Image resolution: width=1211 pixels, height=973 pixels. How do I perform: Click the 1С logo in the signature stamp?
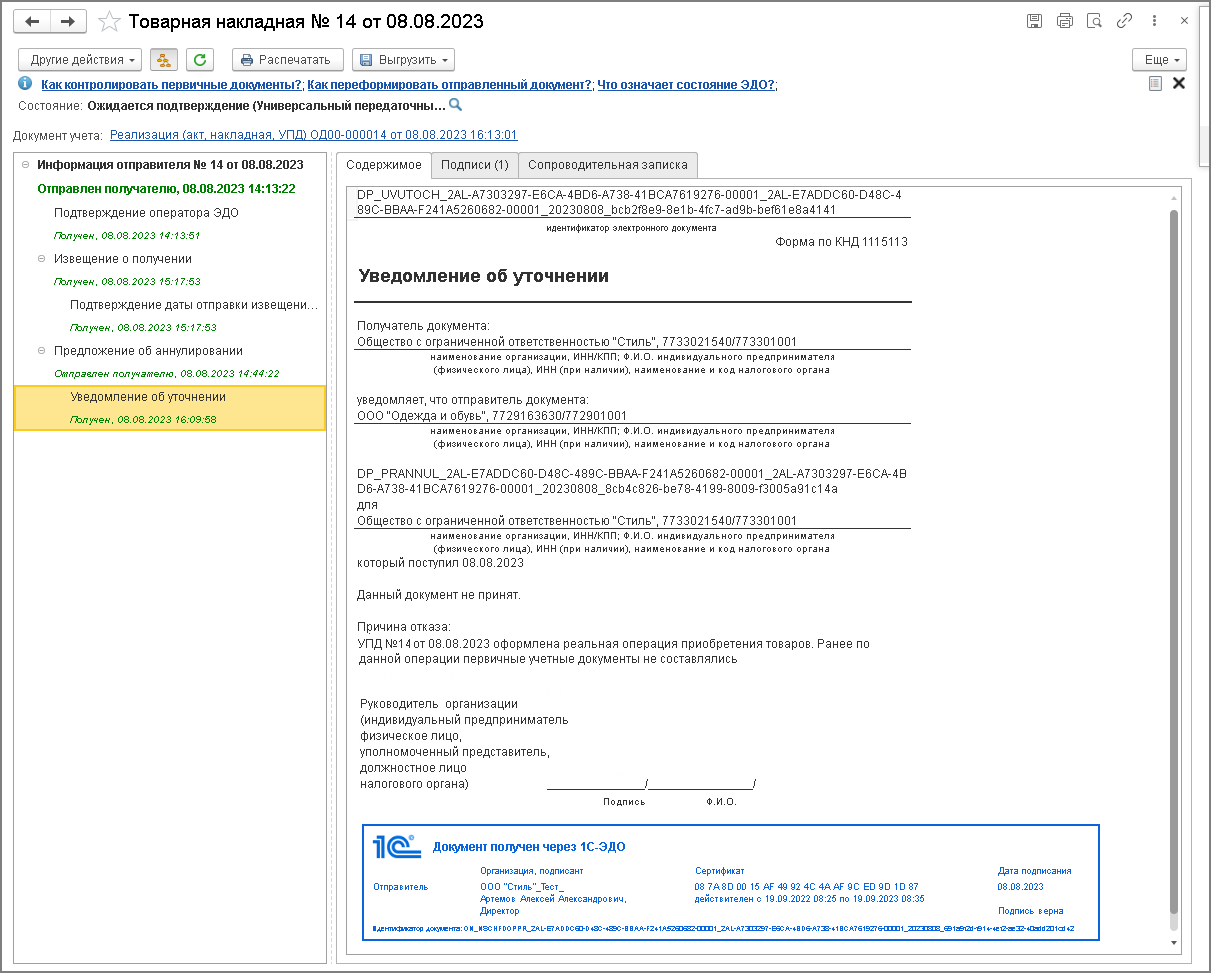pyautogui.click(x=397, y=847)
